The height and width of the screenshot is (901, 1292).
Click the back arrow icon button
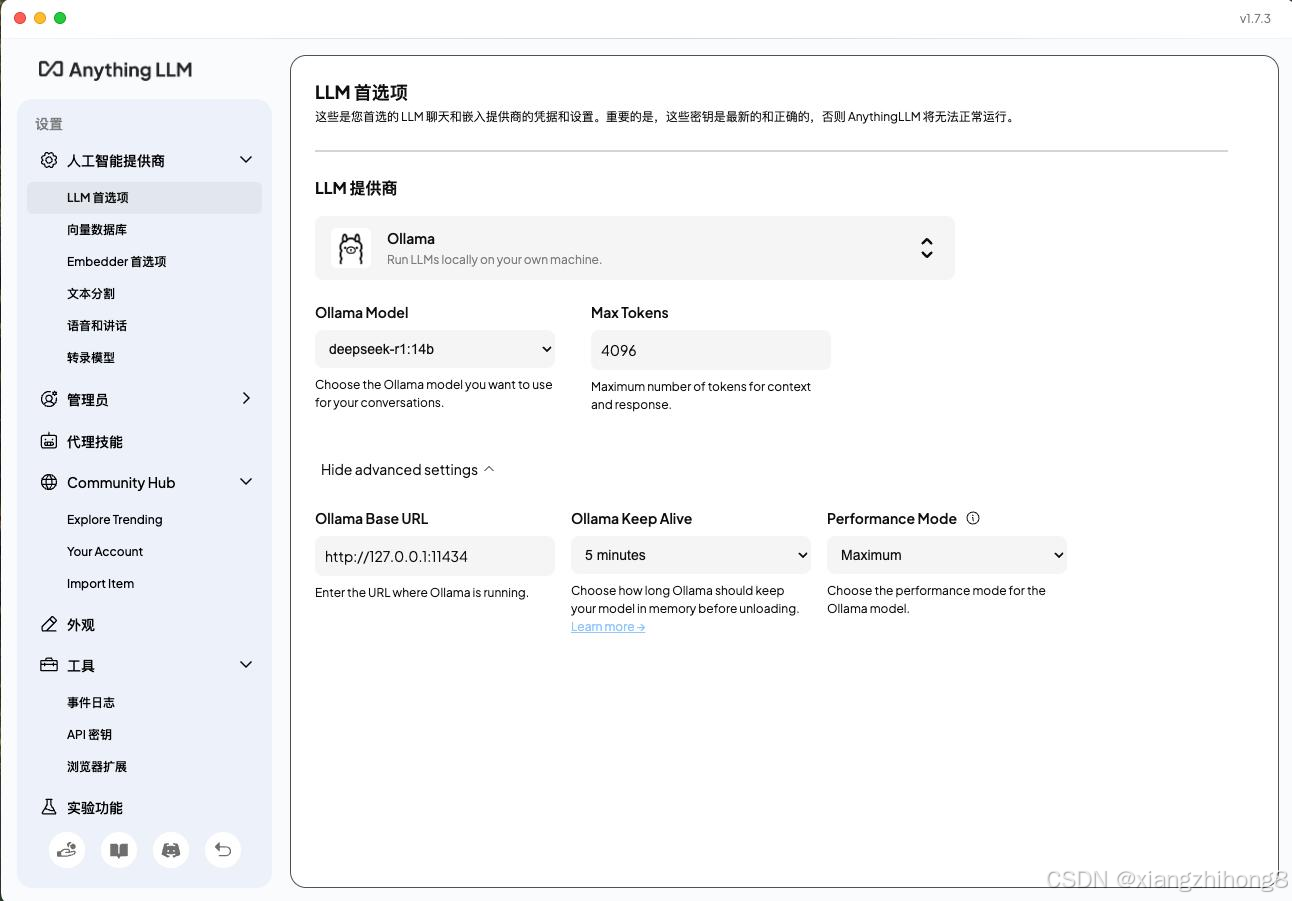point(223,850)
